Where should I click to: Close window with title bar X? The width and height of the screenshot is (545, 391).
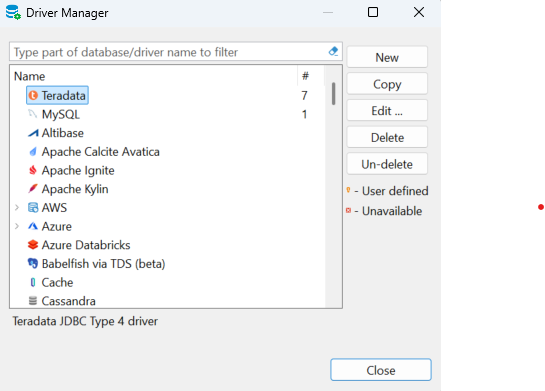pyautogui.click(x=419, y=12)
